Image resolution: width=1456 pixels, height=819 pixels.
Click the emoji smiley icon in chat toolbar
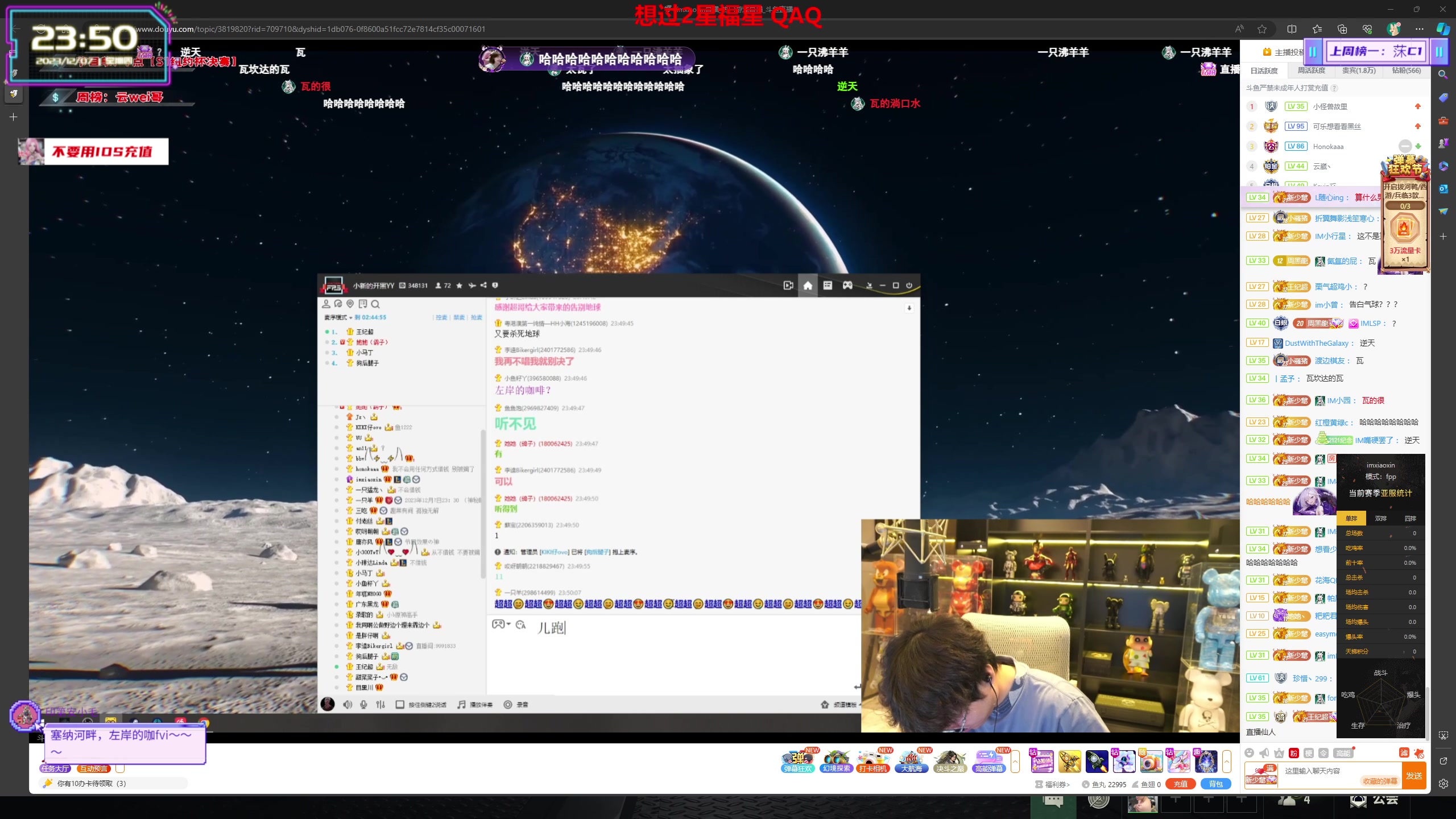[x=1249, y=753]
